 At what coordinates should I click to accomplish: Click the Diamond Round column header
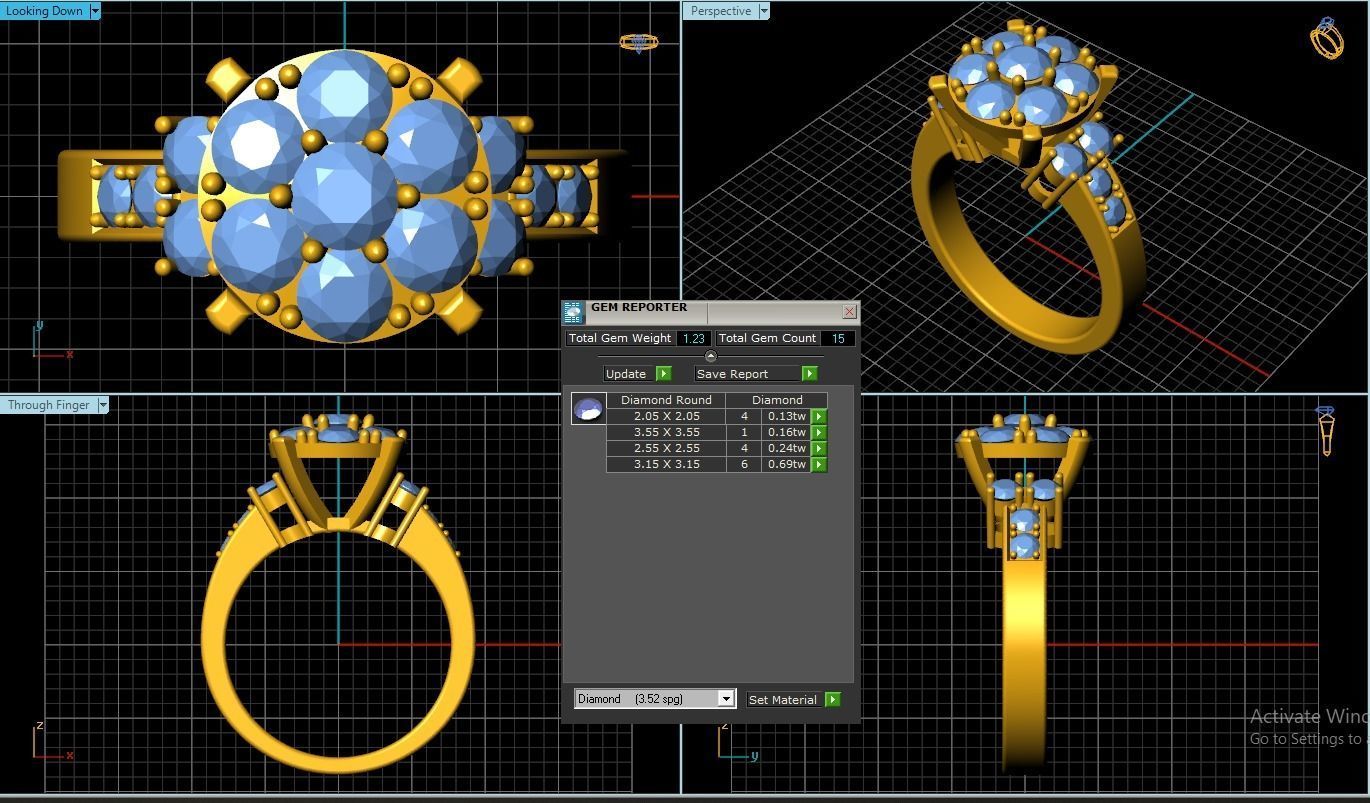pos(666,400)
